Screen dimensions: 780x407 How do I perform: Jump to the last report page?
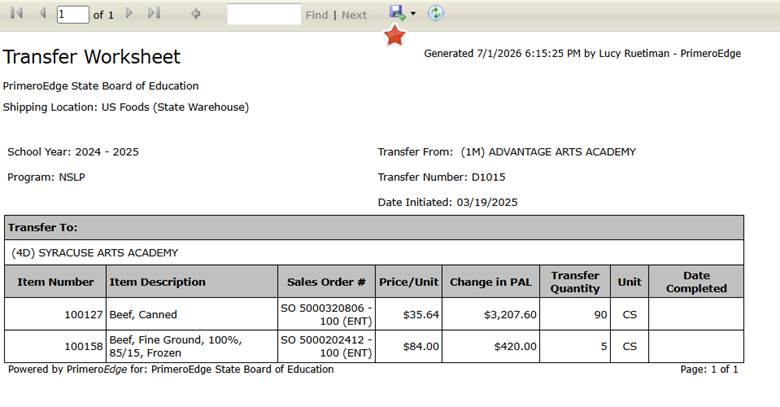pyautogui.click(x=154, y=13)
